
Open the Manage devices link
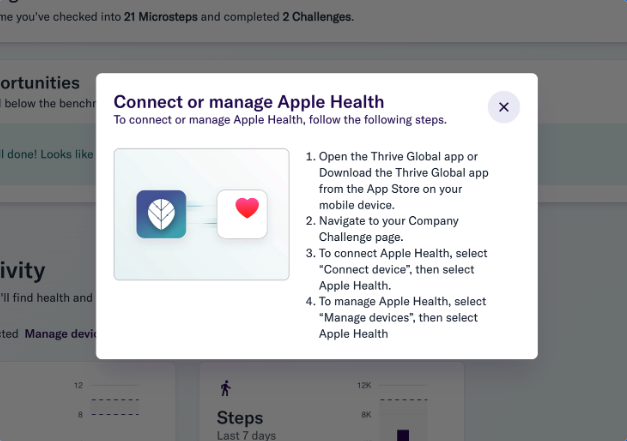point(60,334)
